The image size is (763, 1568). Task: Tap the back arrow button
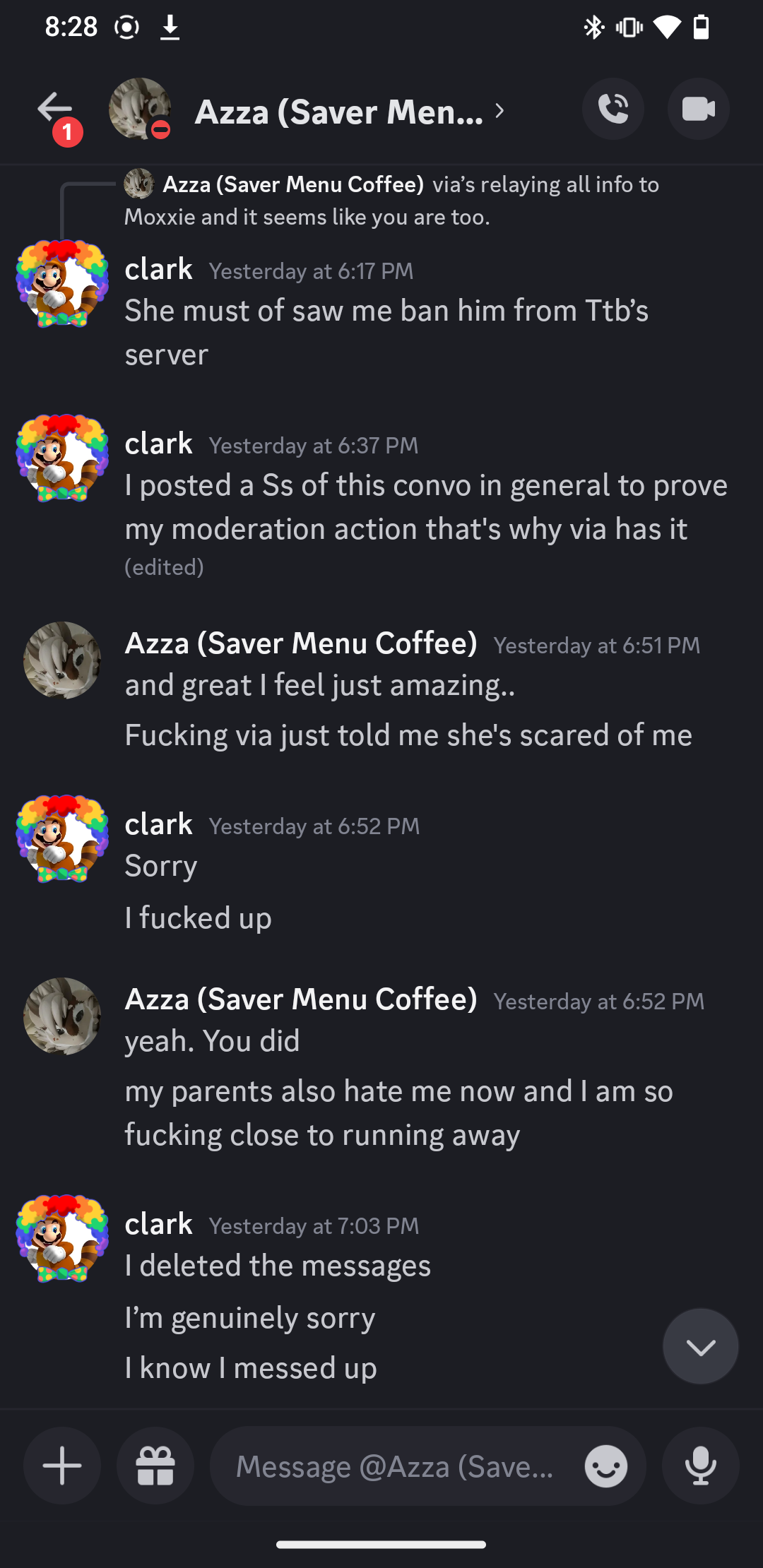(x=55, y=109)
